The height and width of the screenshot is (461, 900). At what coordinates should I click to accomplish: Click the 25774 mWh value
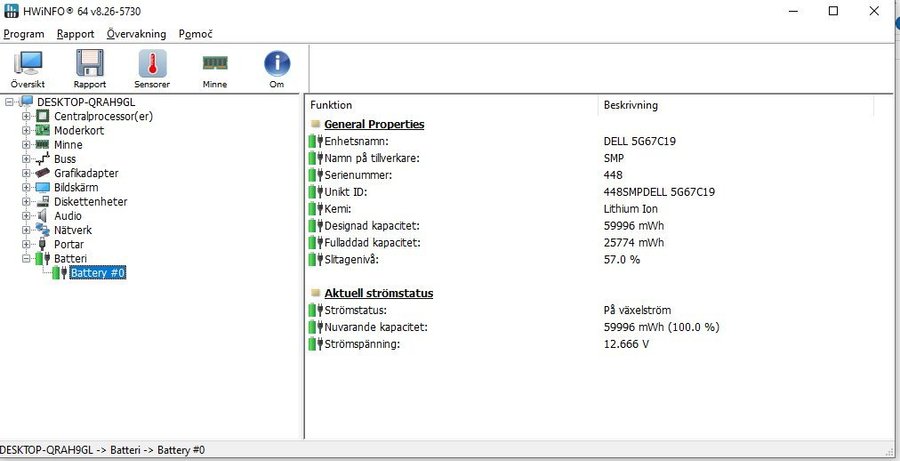[634, 242]
